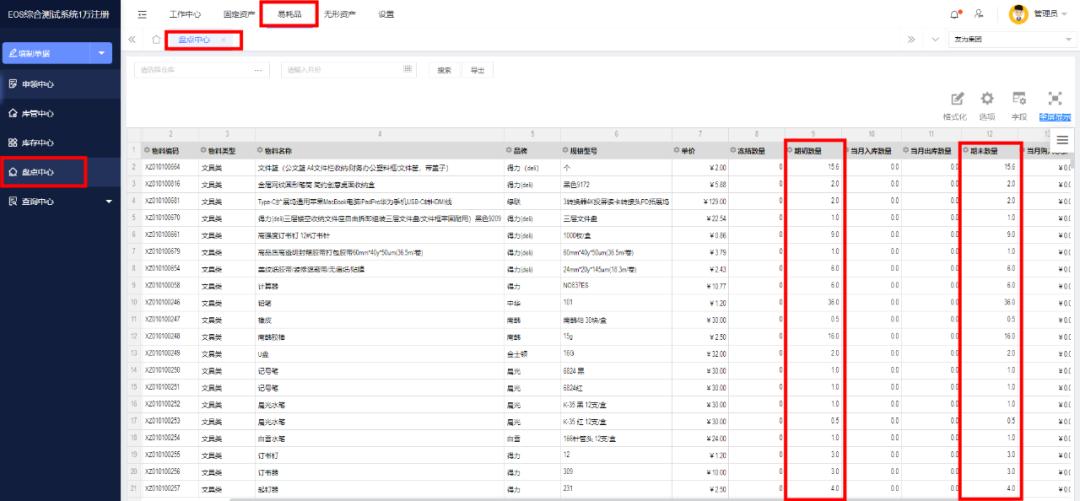This screenshot has width=1080, height=501.
Task: Open the 选项 gear icon
Action: coord(987,99)
